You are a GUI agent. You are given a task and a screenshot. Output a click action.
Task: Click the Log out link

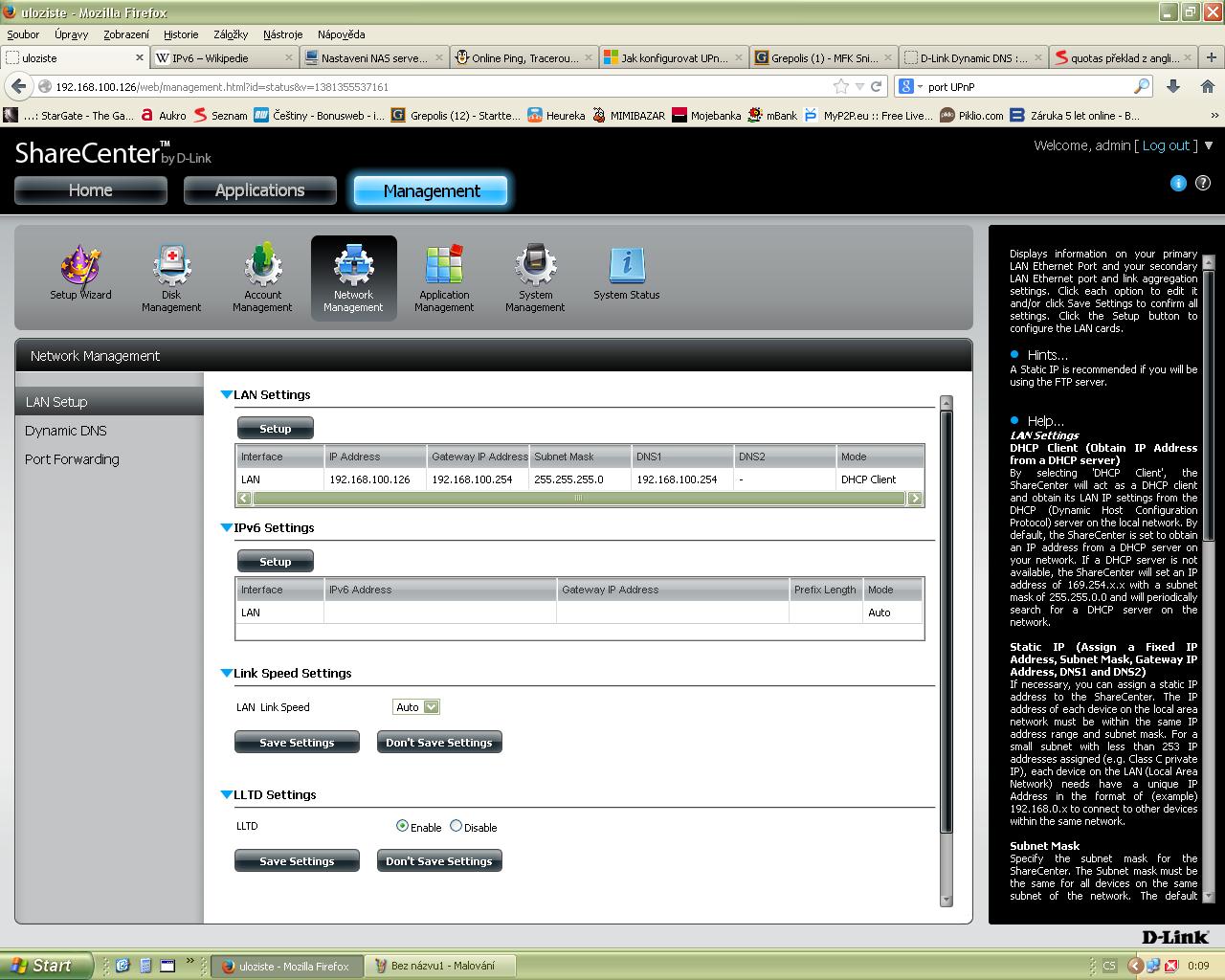click(1166, 145)
